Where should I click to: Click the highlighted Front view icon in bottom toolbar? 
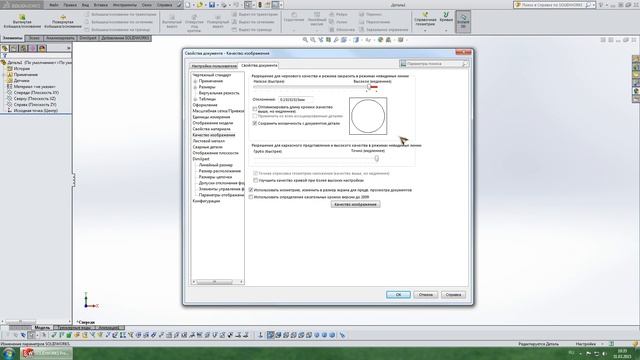(270, 335)
